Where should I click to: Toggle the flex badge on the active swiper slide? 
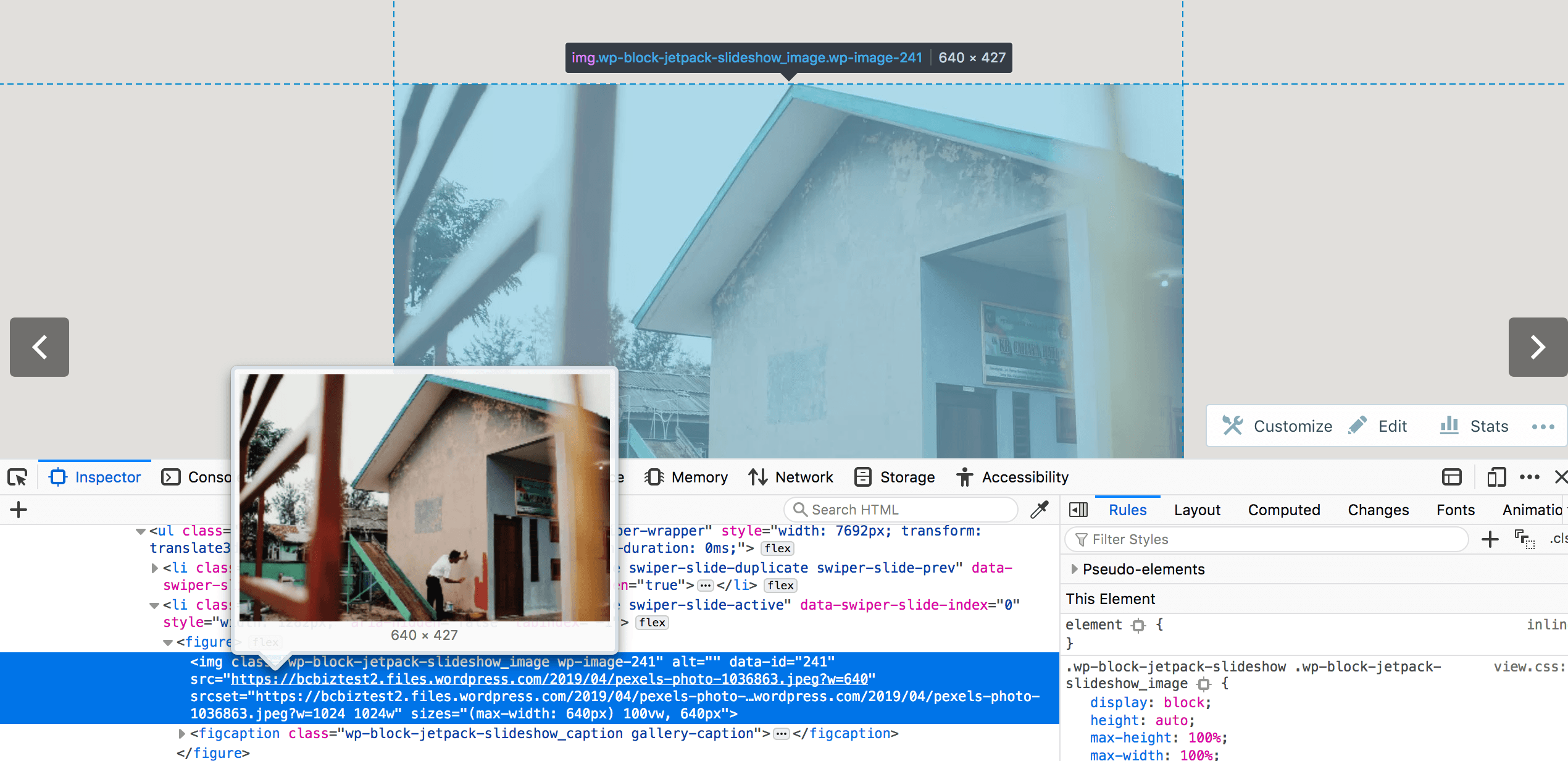(x=653, y=623)
